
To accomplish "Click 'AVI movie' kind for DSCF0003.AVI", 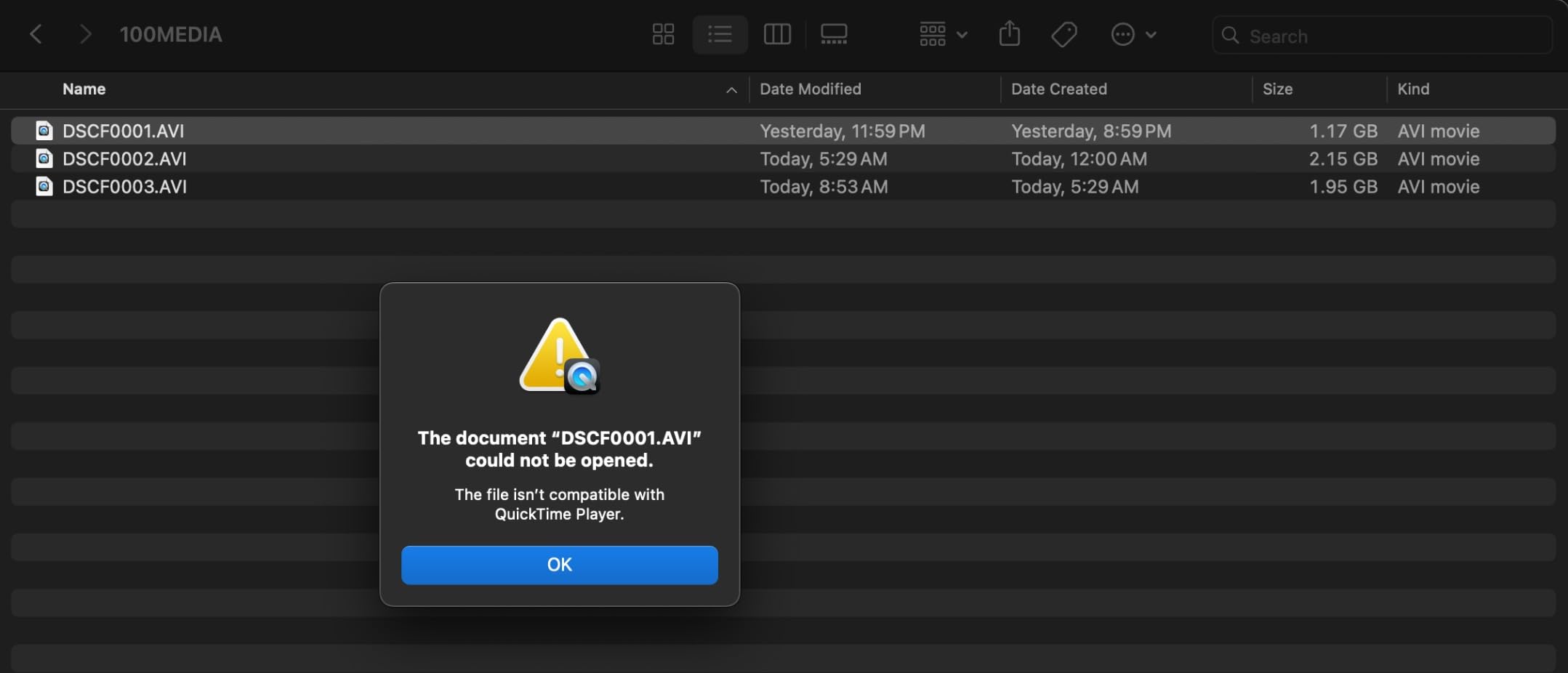I will [x=1439, y=187].
